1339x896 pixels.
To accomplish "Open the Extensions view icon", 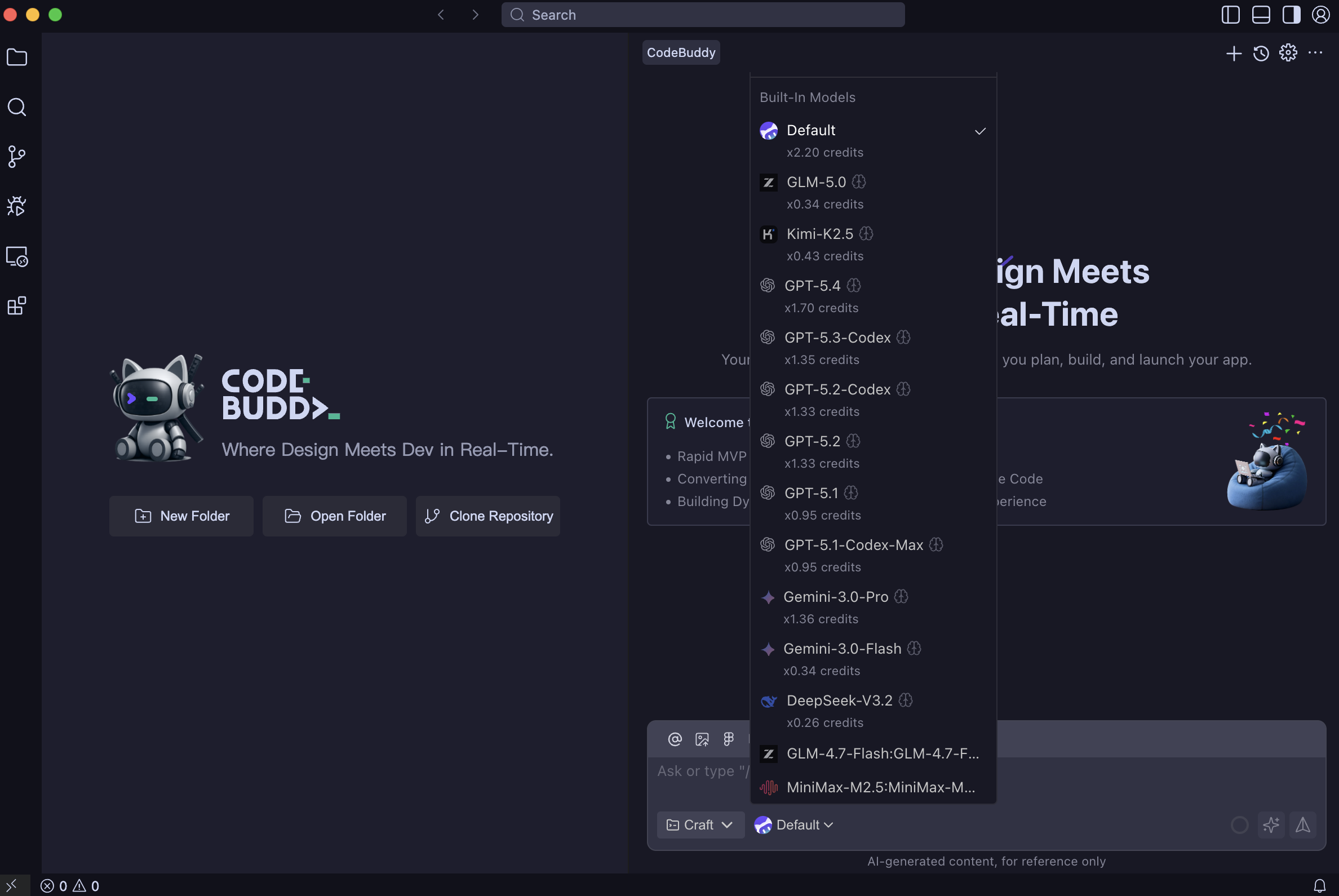I will [17, 306].
